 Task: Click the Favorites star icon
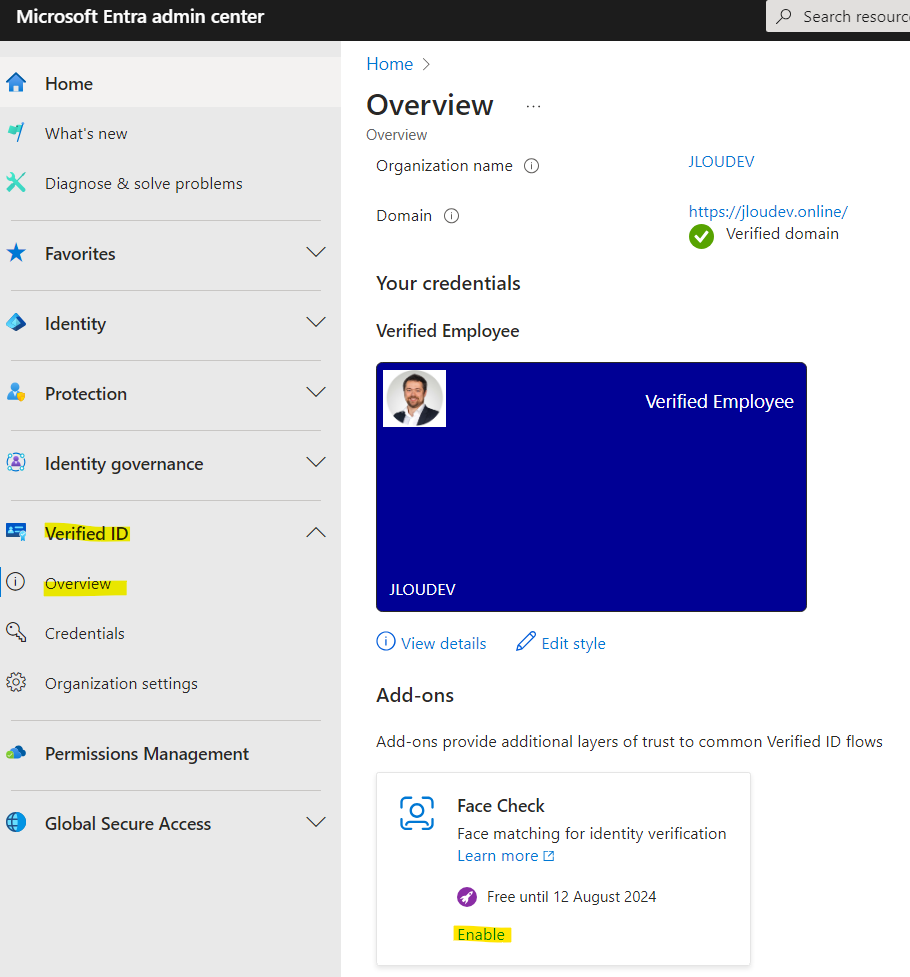[16, 253]
